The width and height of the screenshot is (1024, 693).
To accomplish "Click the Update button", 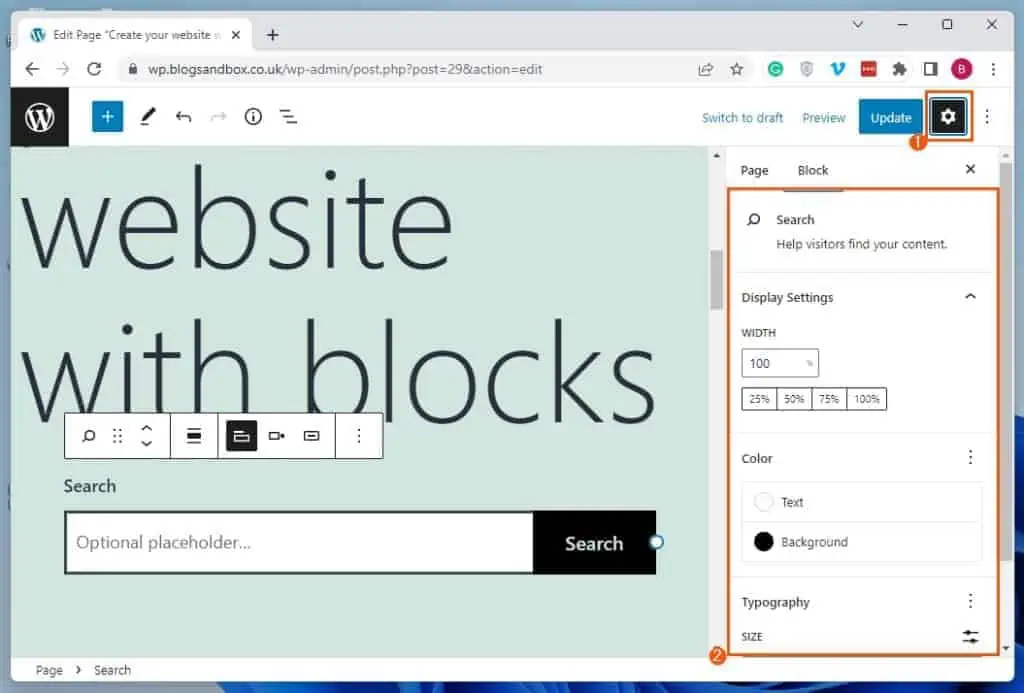I will coord(890,117).
